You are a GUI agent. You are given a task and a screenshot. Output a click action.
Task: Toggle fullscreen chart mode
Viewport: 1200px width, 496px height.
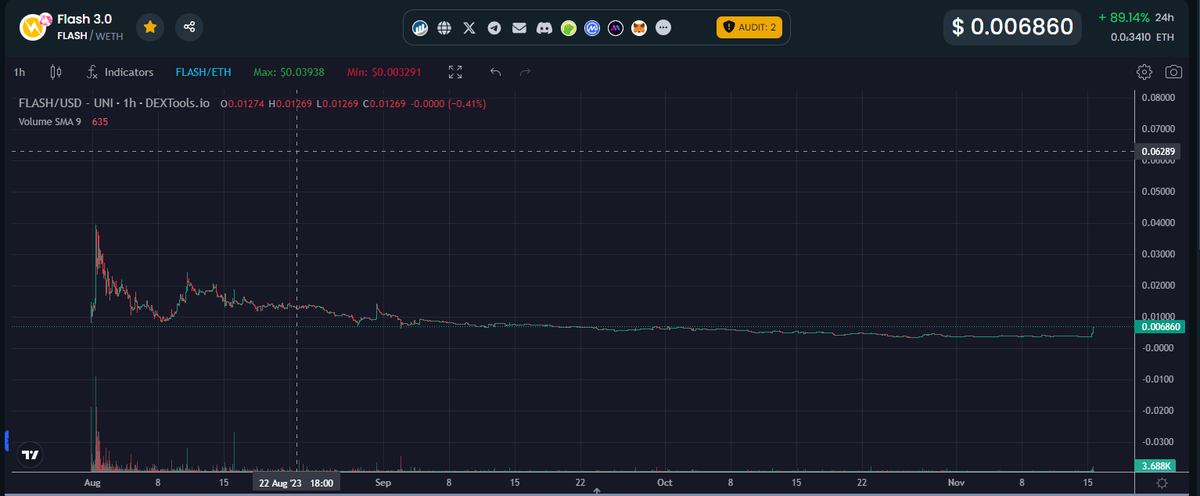456,72
